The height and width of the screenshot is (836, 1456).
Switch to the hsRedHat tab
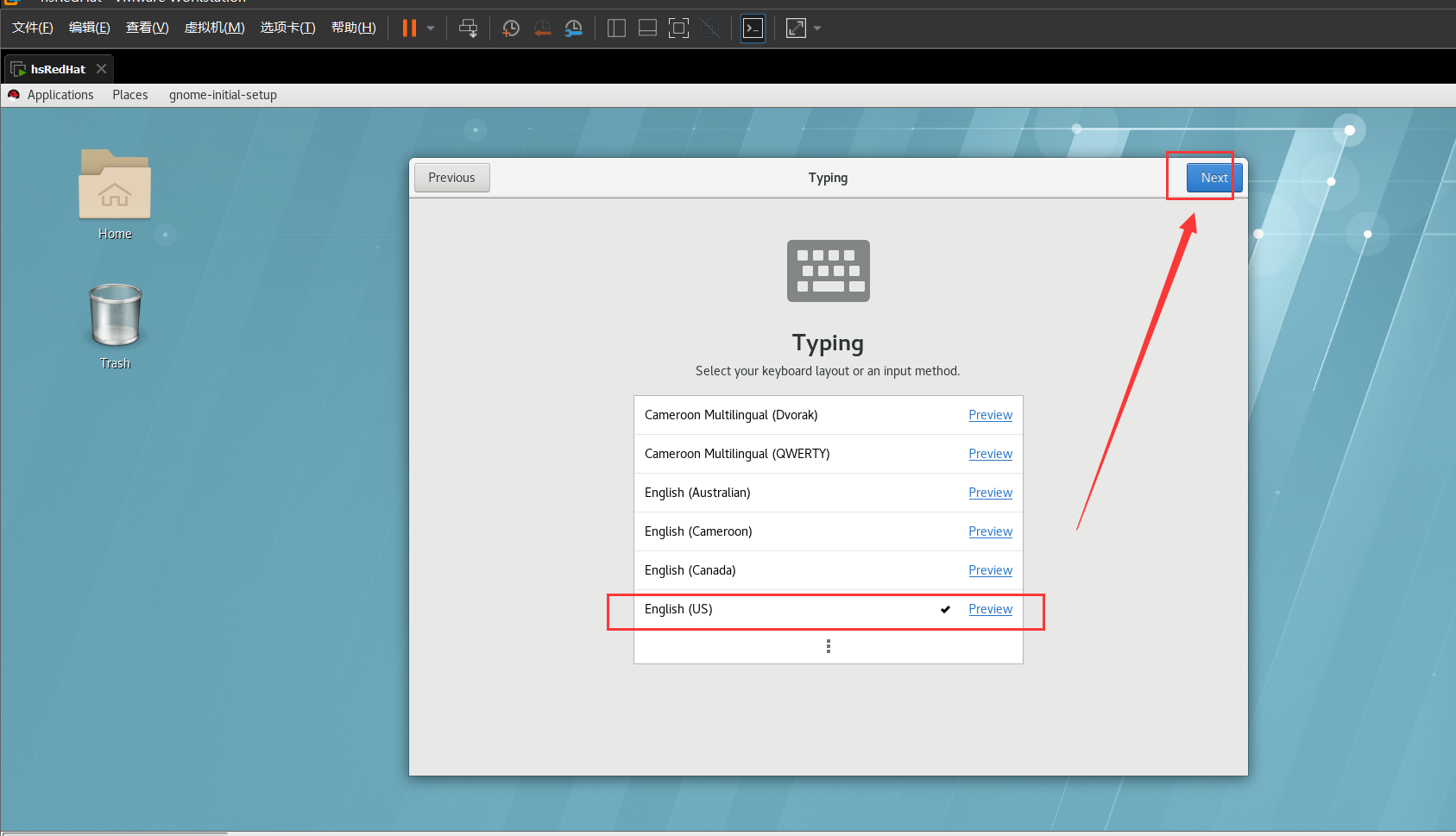tap(54, 68)
